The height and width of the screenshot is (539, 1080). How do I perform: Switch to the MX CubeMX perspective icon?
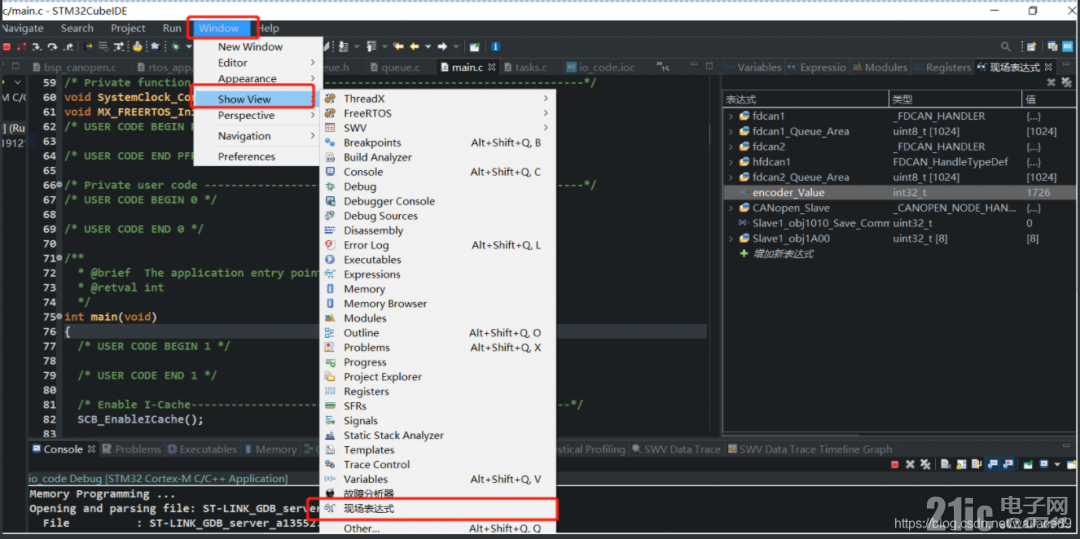click(x=1068, y=47)
